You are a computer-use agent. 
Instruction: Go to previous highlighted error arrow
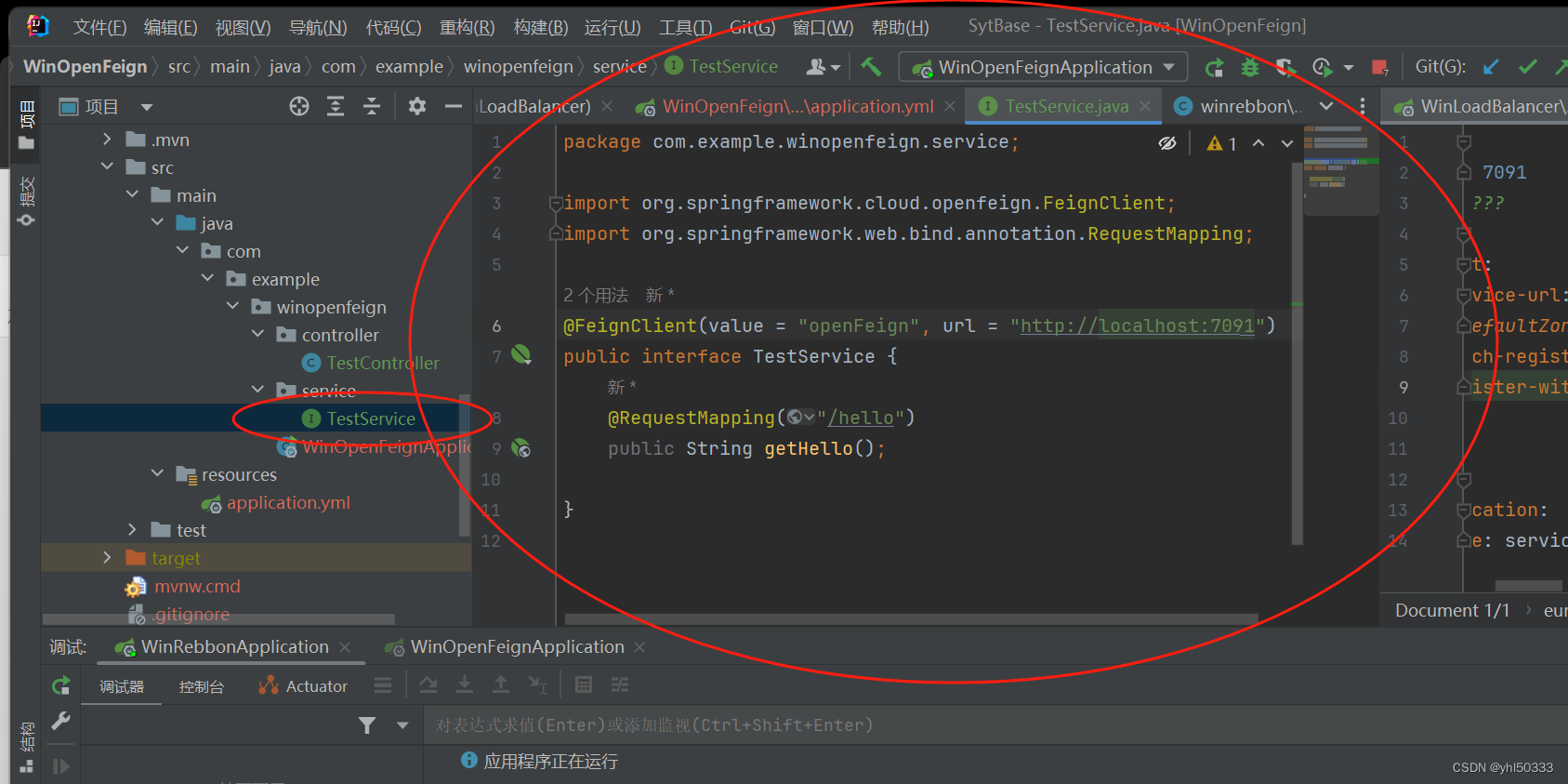tap(1258, 143)
